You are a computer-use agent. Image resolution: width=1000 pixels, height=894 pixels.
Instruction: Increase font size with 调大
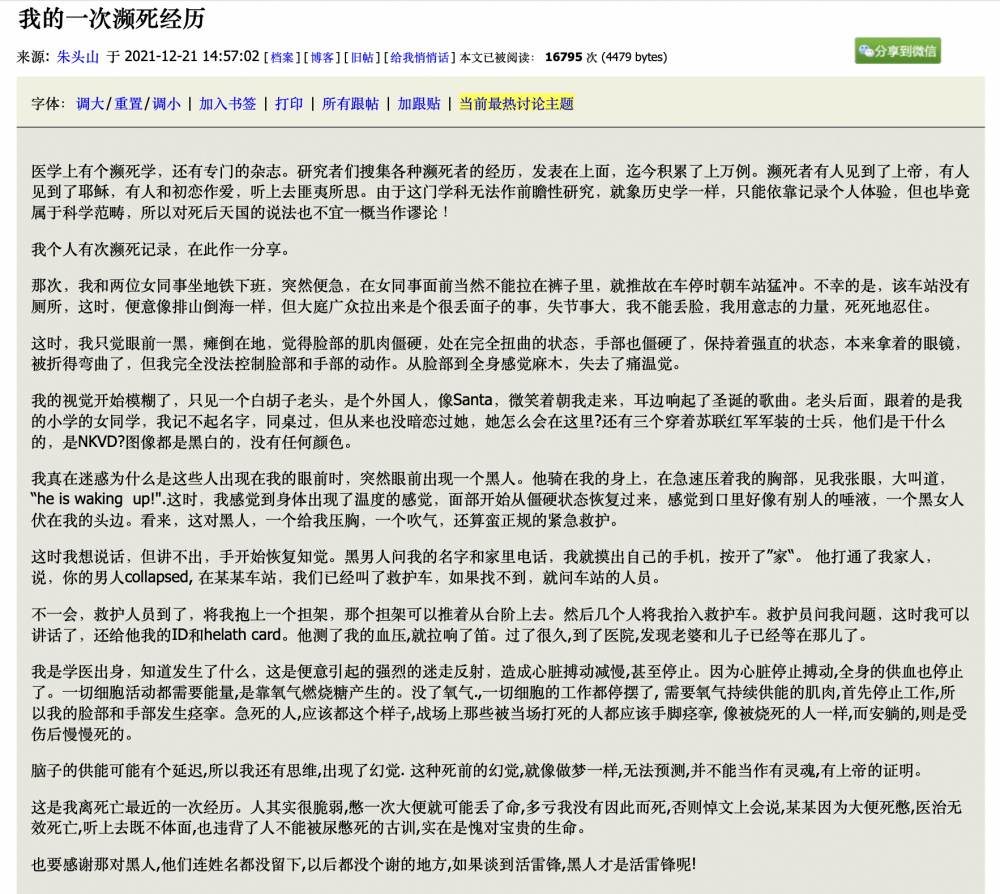[90, 104]
